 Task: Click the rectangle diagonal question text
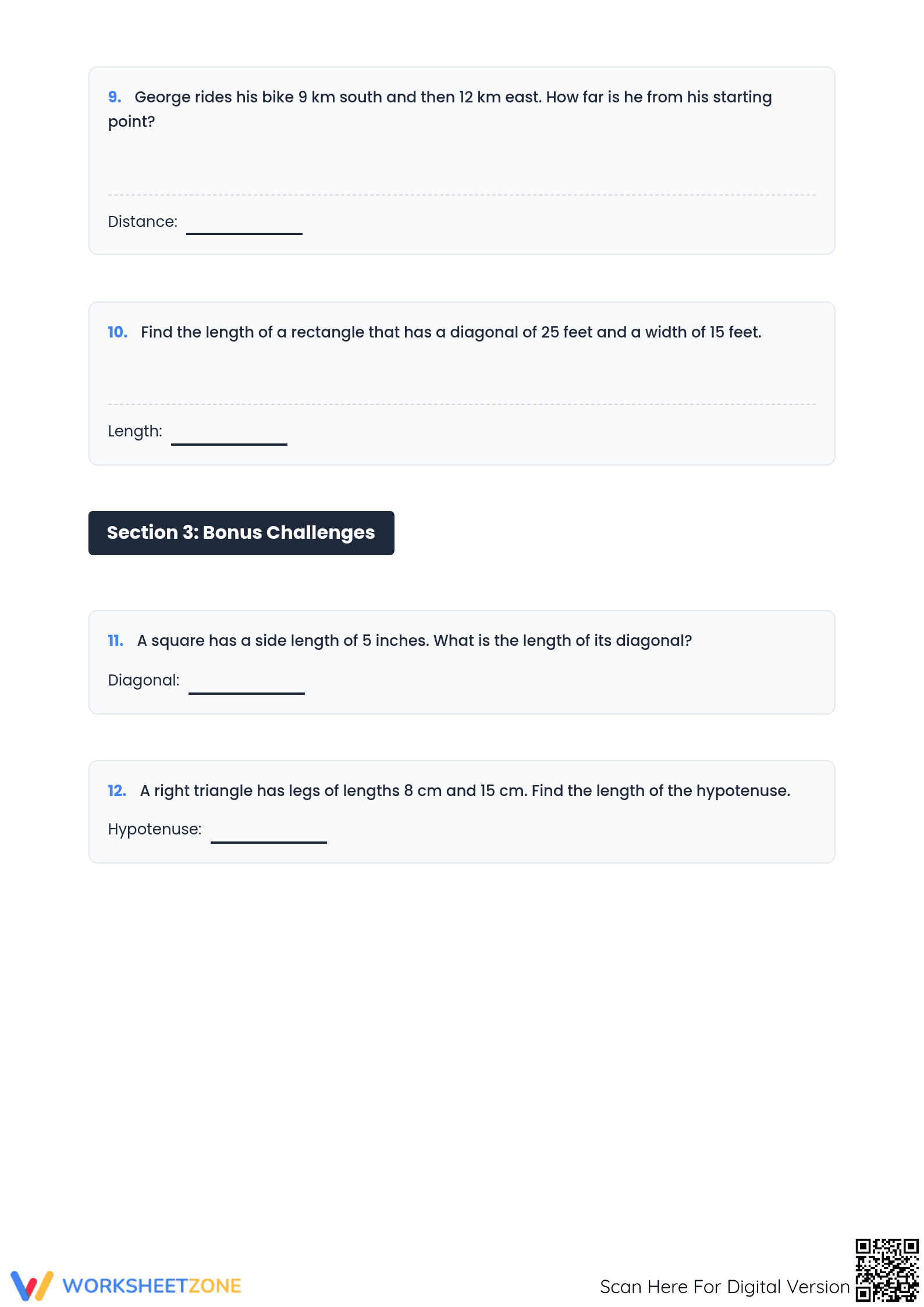coord(451,332)
